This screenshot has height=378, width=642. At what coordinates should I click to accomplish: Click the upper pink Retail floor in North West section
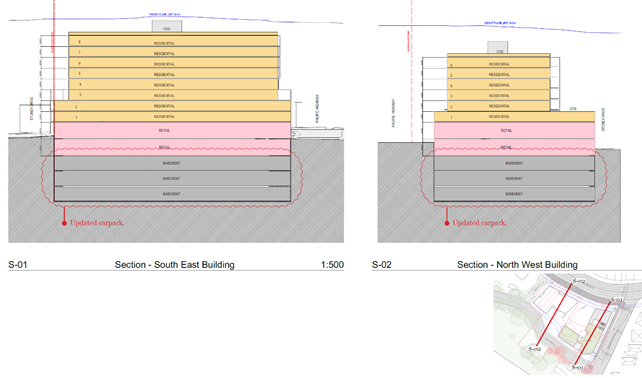(514, 130)
